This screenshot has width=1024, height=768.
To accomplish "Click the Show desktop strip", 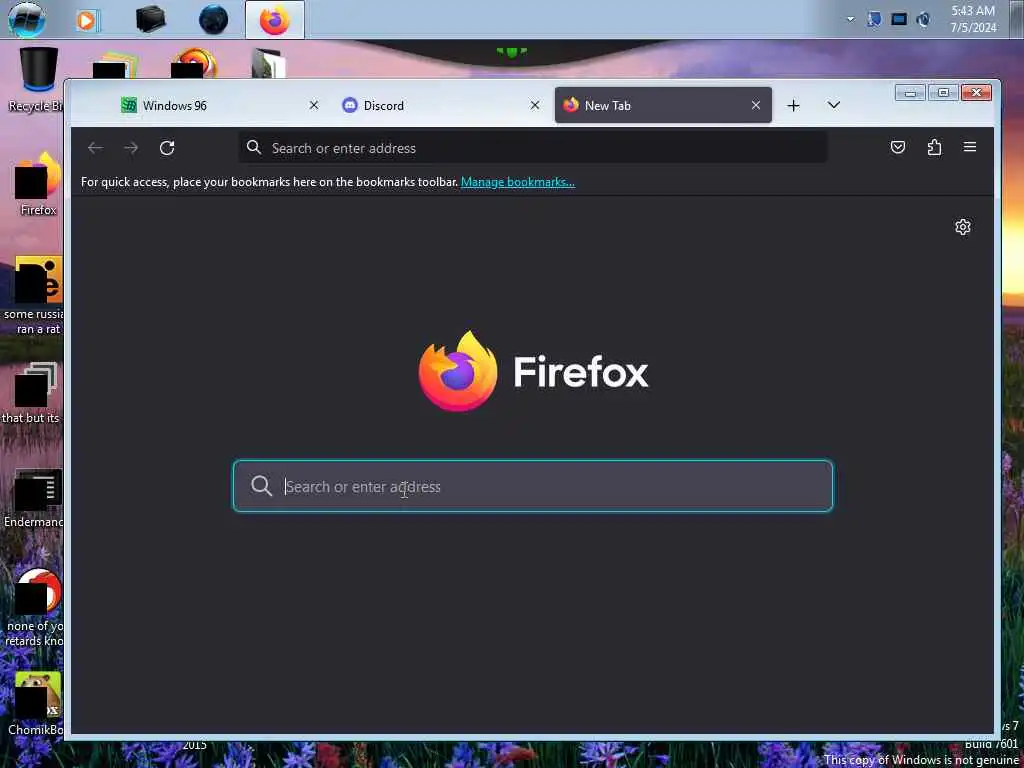I will pyautogui.click(x=1016, y=20).
